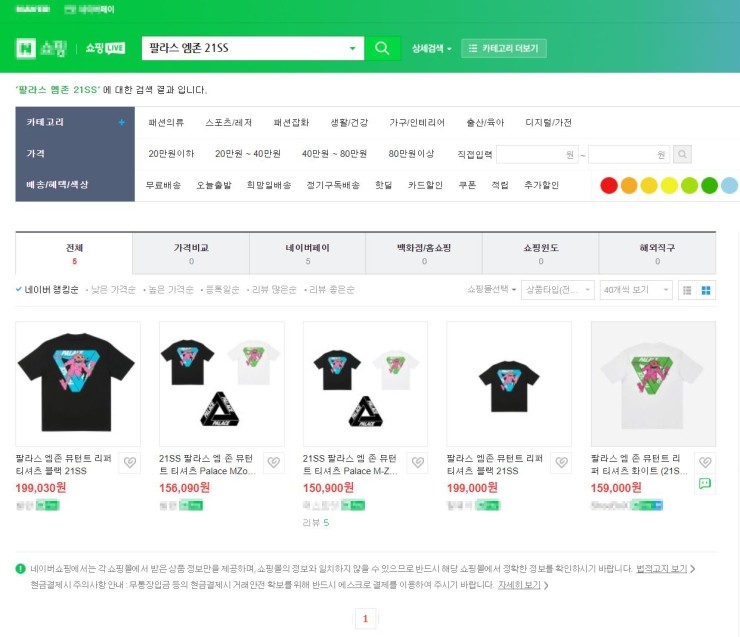Like the 199,030원 product heart icon
Screen dimensions: 740x637
coord(130,462)
